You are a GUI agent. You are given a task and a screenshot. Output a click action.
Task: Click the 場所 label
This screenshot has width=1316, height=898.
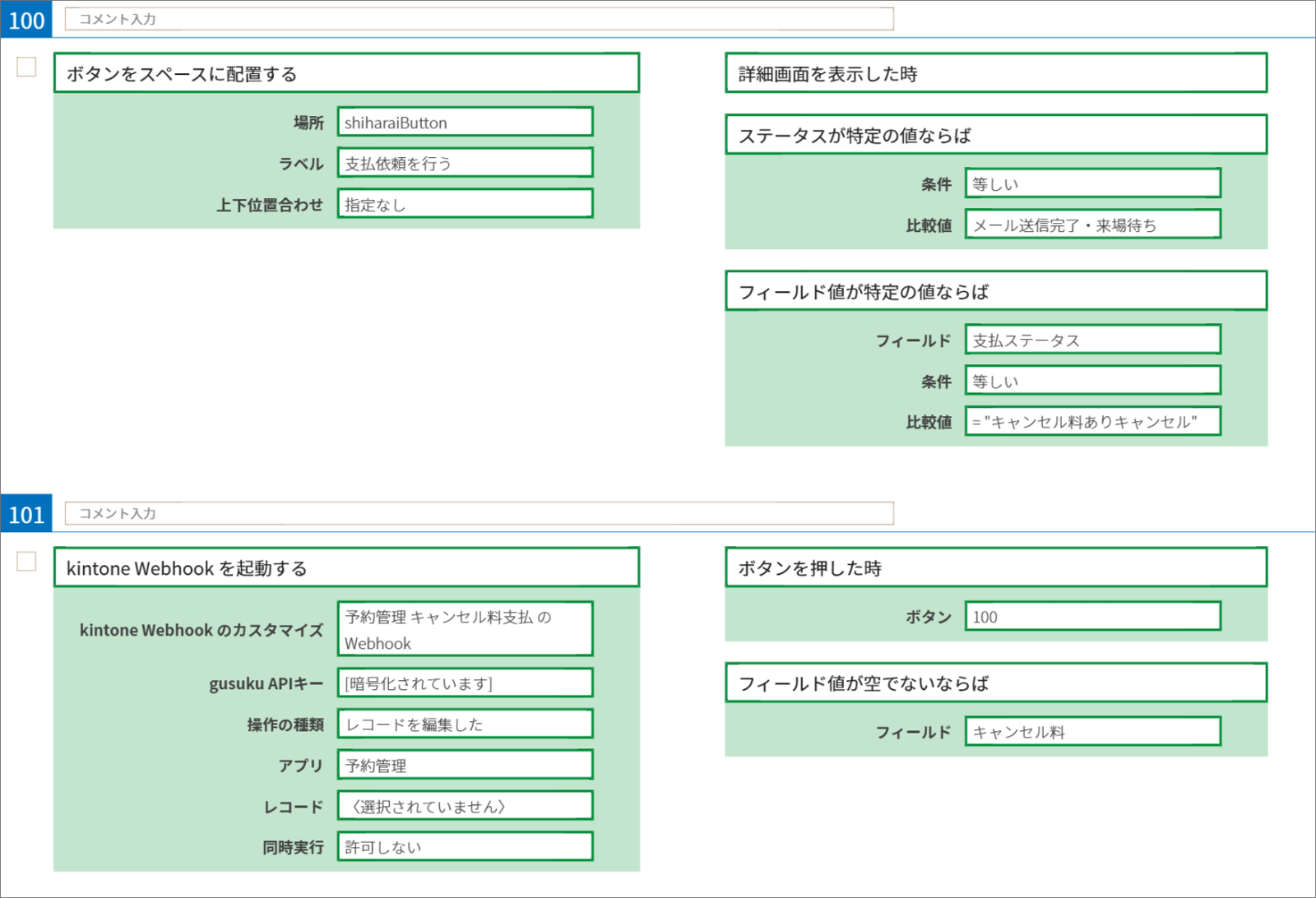point(308,123)
